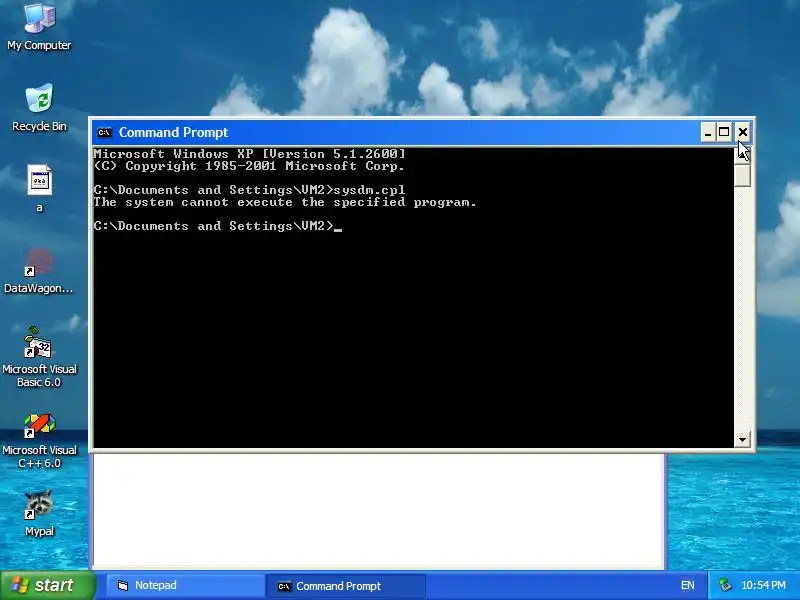Click the Start button
The image size is (800, 600).
[x=48, y=585]
